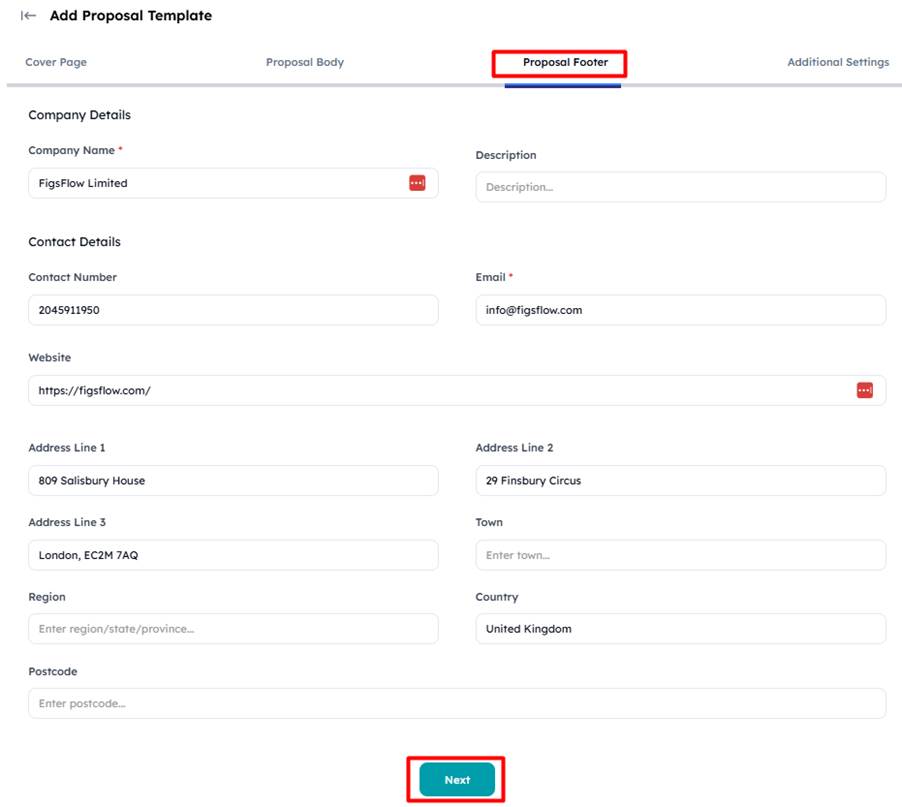902x807 pixels.
Task: Click the Next button
Action: click(457, 779)
